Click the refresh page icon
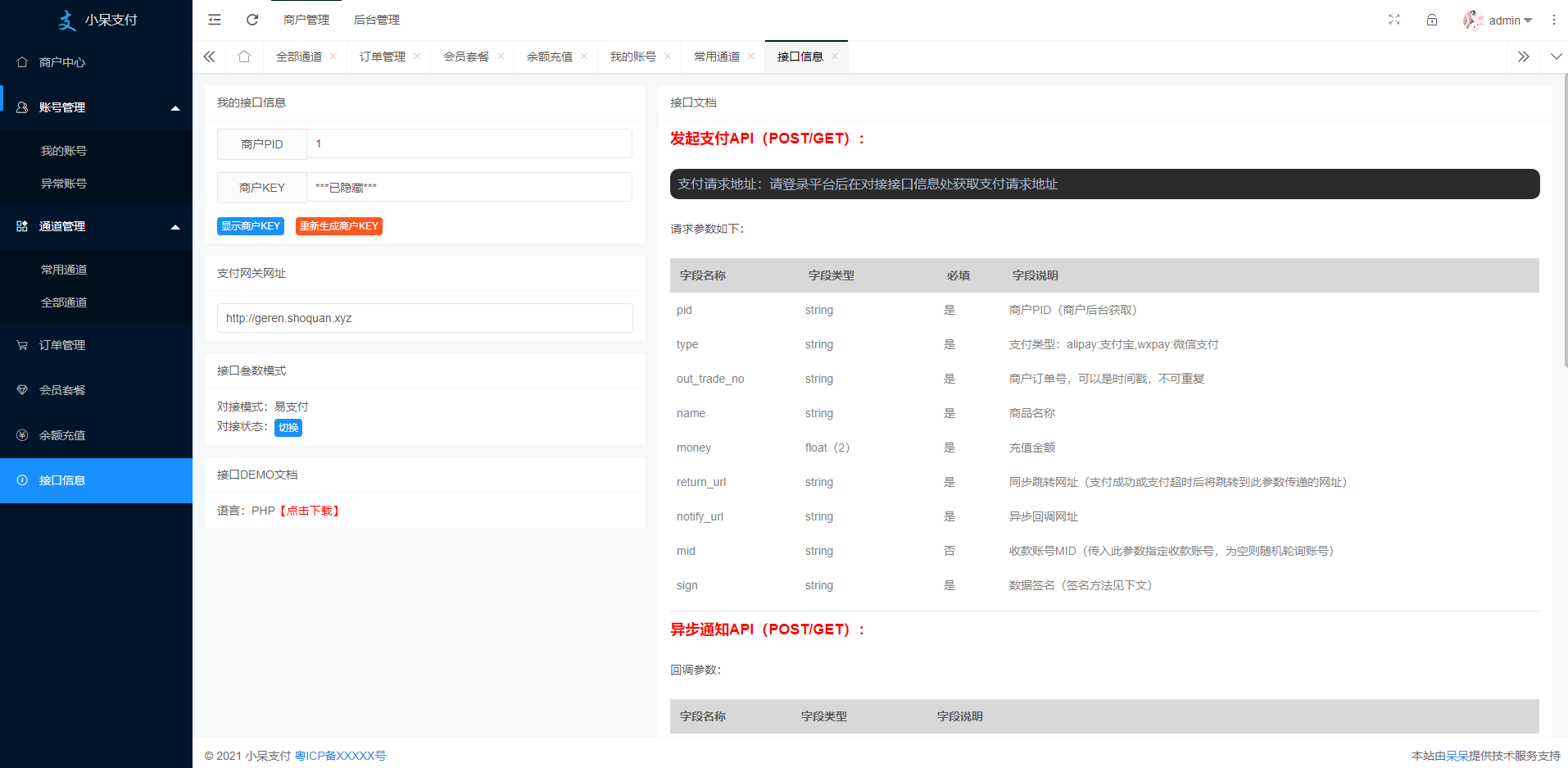1568x768 pixels. click(x=252, y=20)
